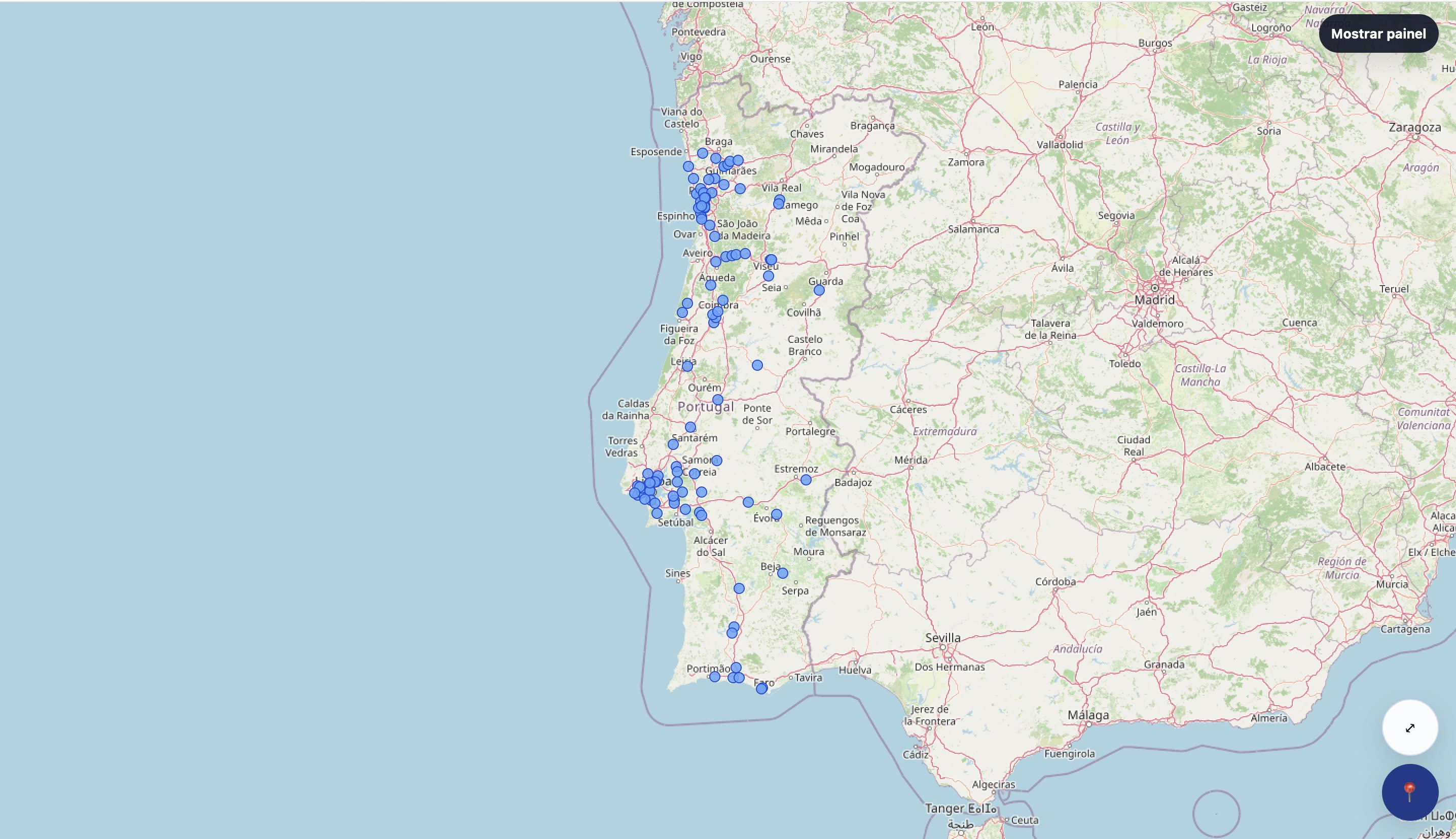The image size is (1456, 839).
Task: Click the Ciudad Real city label
Action: click(1134, 446)
